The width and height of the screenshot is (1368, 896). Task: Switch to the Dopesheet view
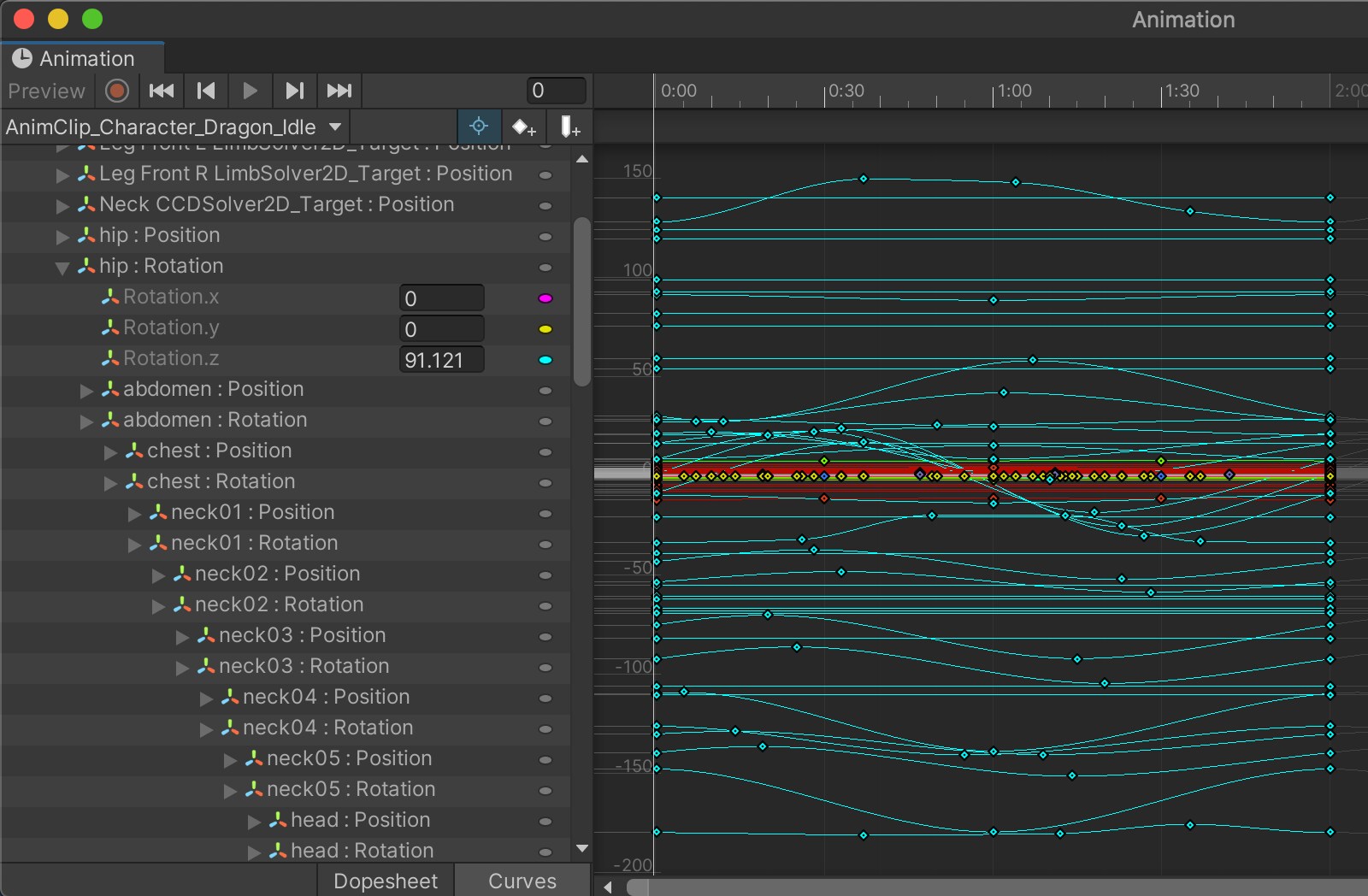tap(386, 881)
